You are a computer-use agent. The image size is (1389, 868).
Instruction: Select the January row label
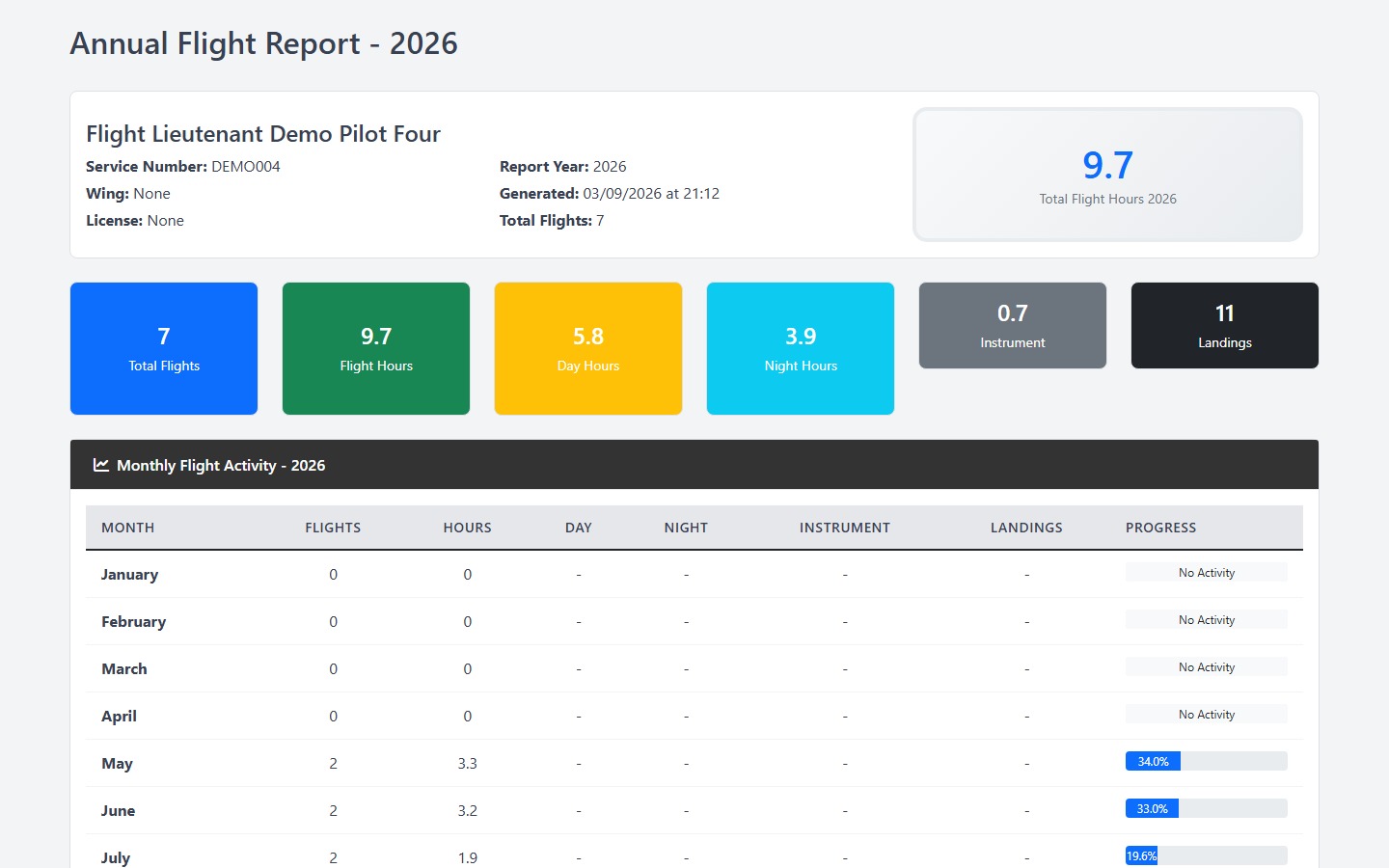click(x=129, y=574)
